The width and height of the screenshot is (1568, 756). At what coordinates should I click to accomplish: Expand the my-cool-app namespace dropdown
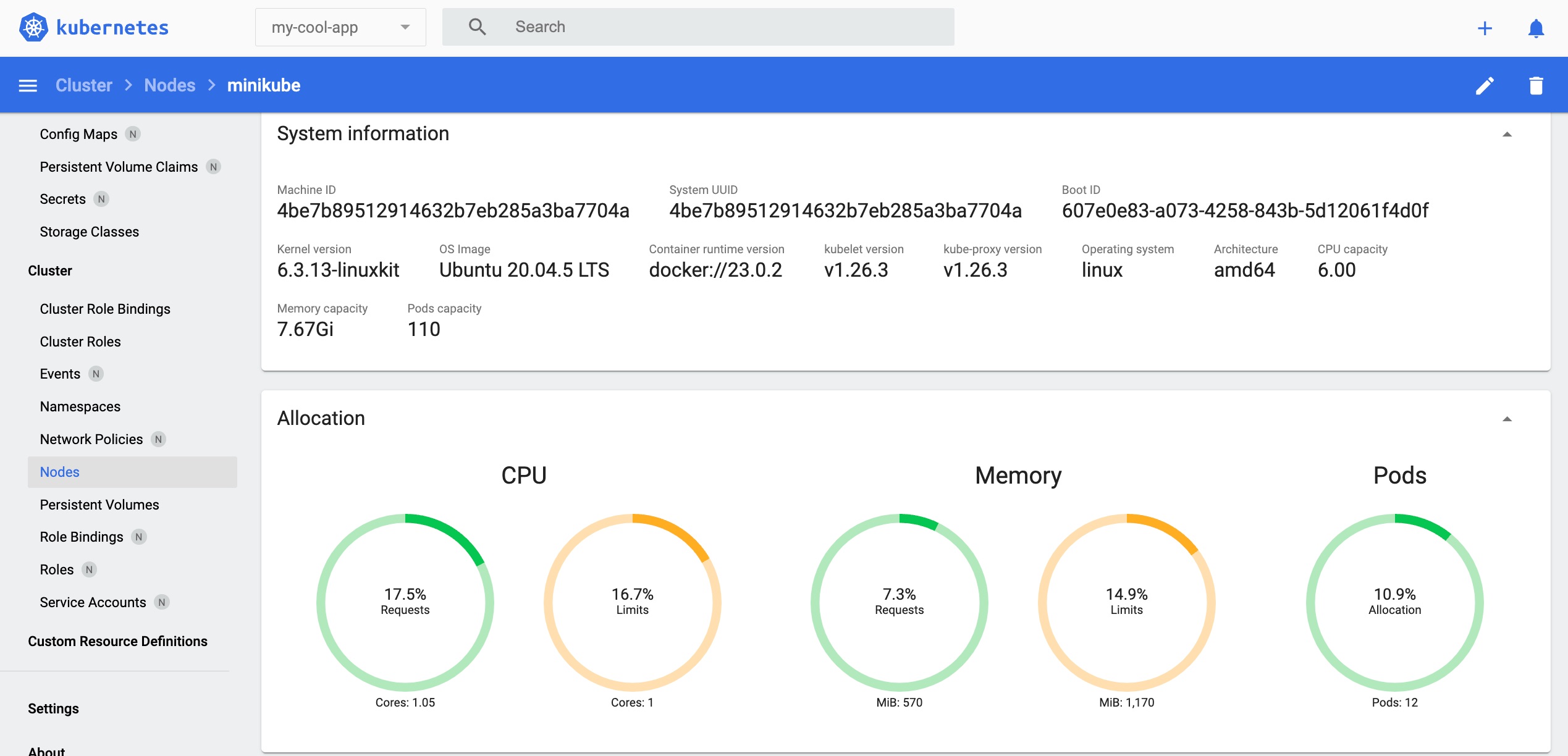click(x=405, y=27)
